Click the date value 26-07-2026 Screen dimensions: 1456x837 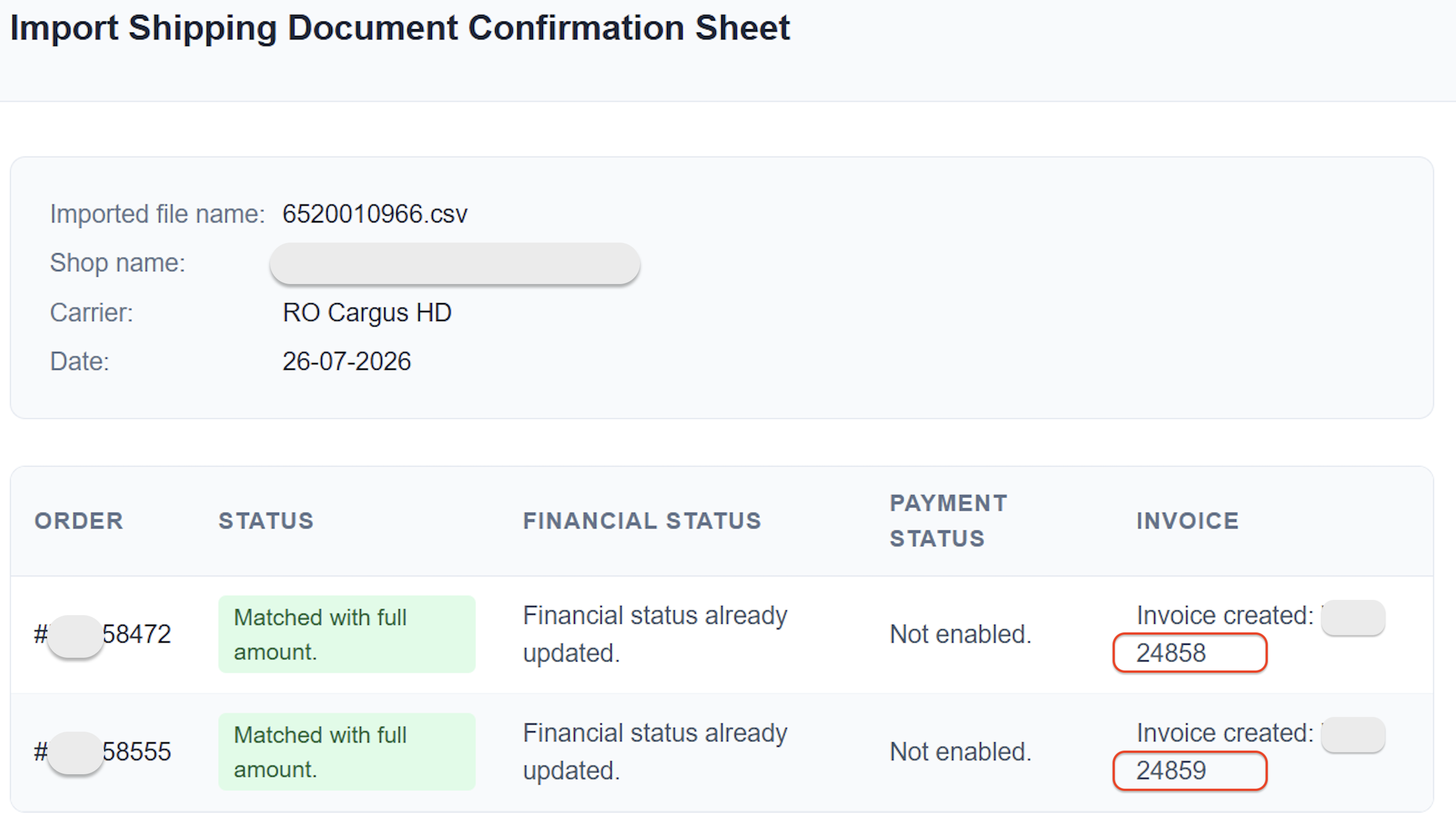(x=347, y=361)
